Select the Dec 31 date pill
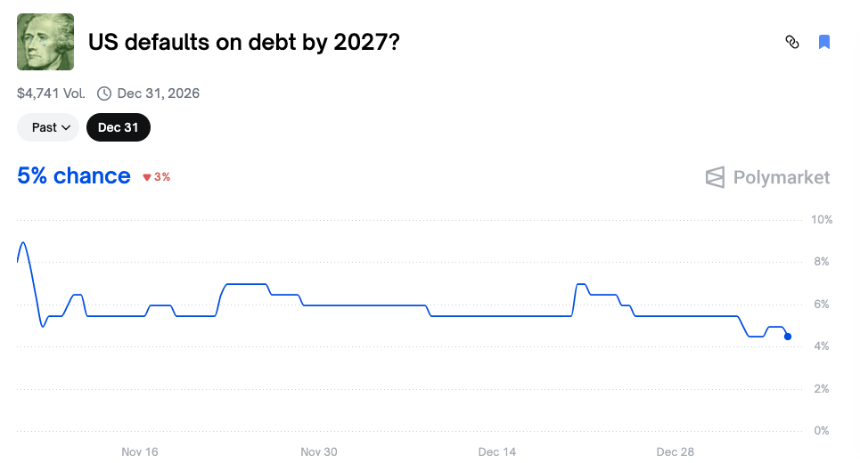 pyautogui.click(x=118, y=127)
